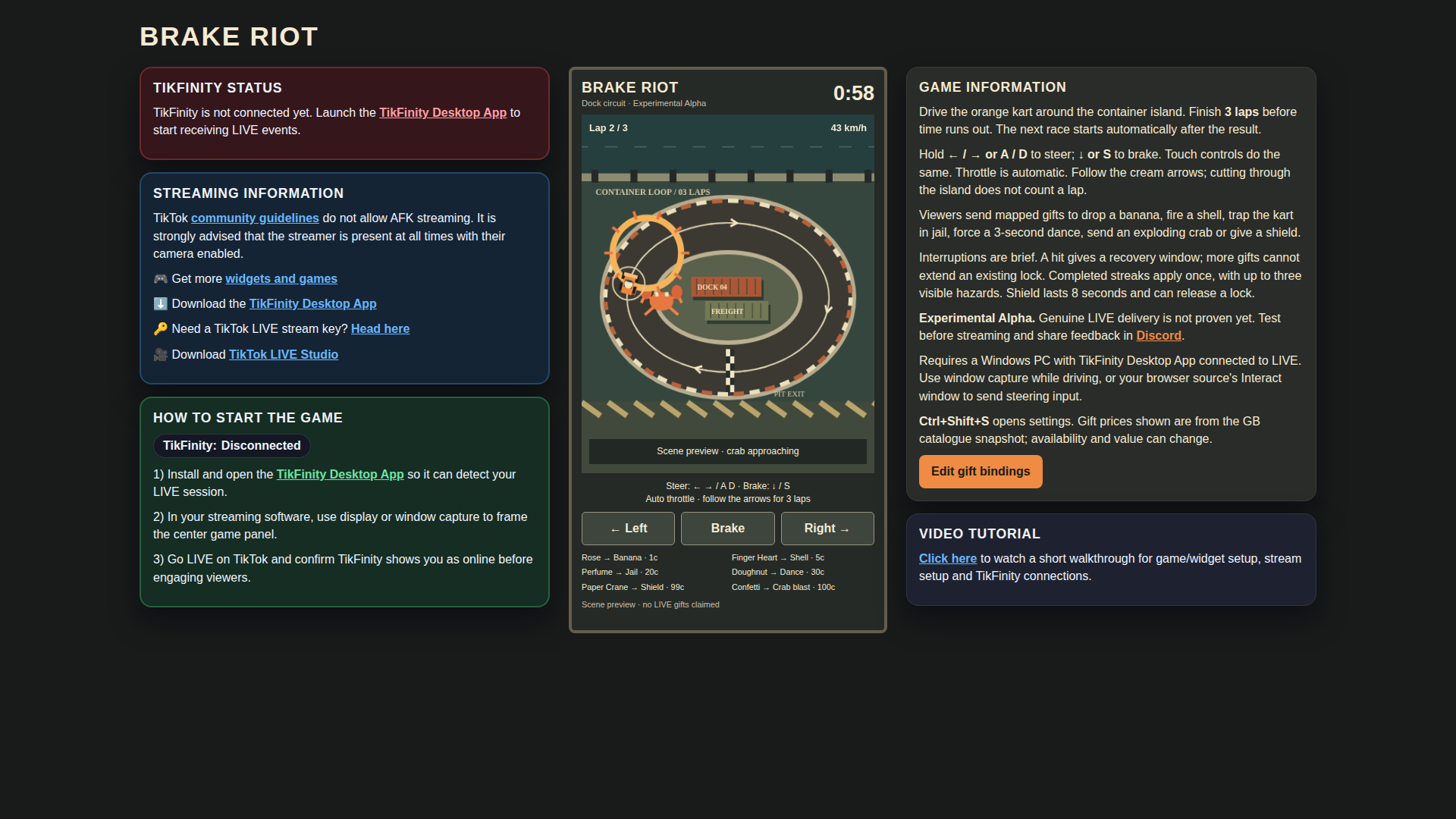Open TikFinity Desktop App link in status panel
The image size is (1456, 819).
pyautogui.click(x=443, y=112)
